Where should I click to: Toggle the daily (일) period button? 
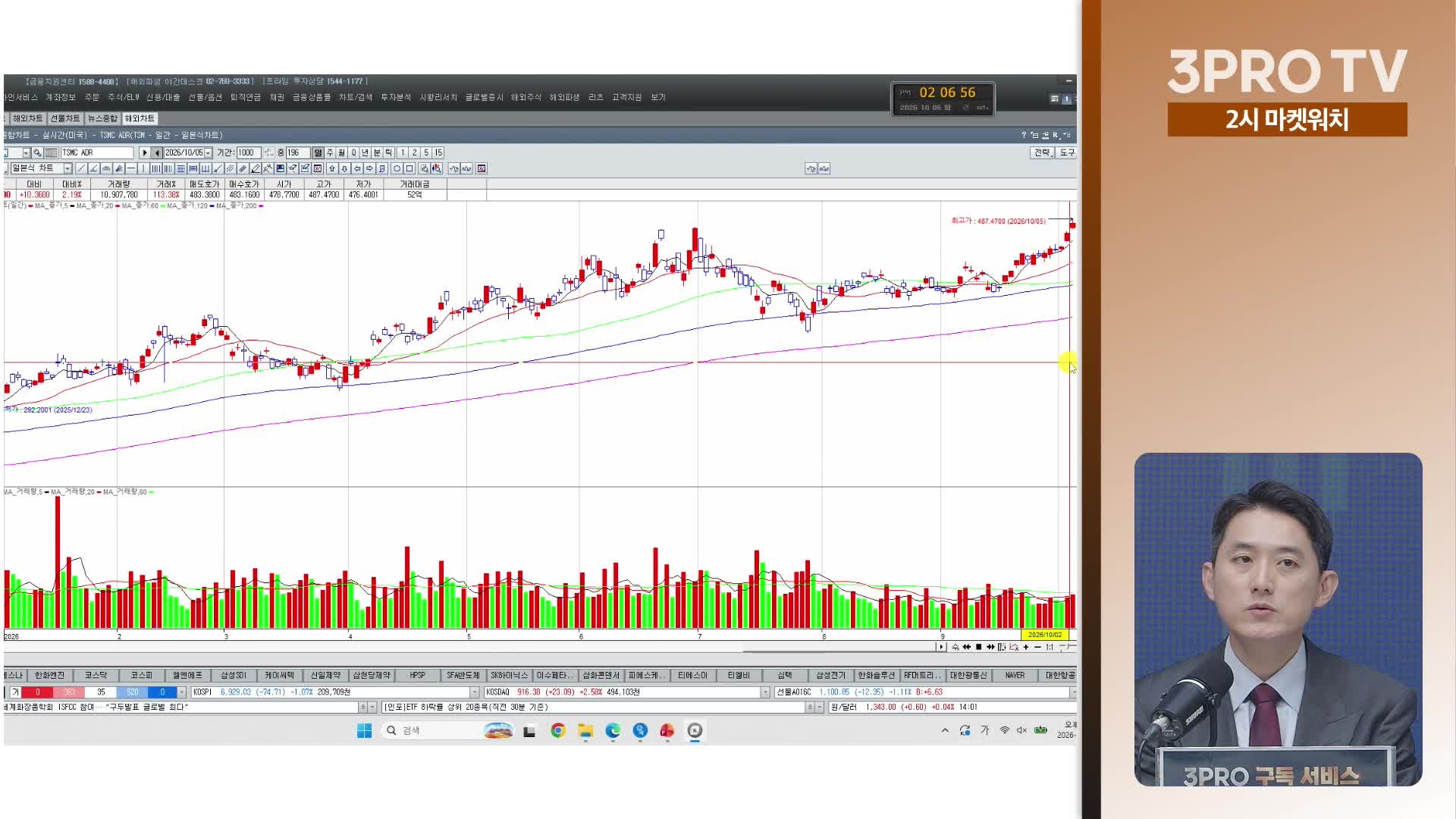coord(318,152)
